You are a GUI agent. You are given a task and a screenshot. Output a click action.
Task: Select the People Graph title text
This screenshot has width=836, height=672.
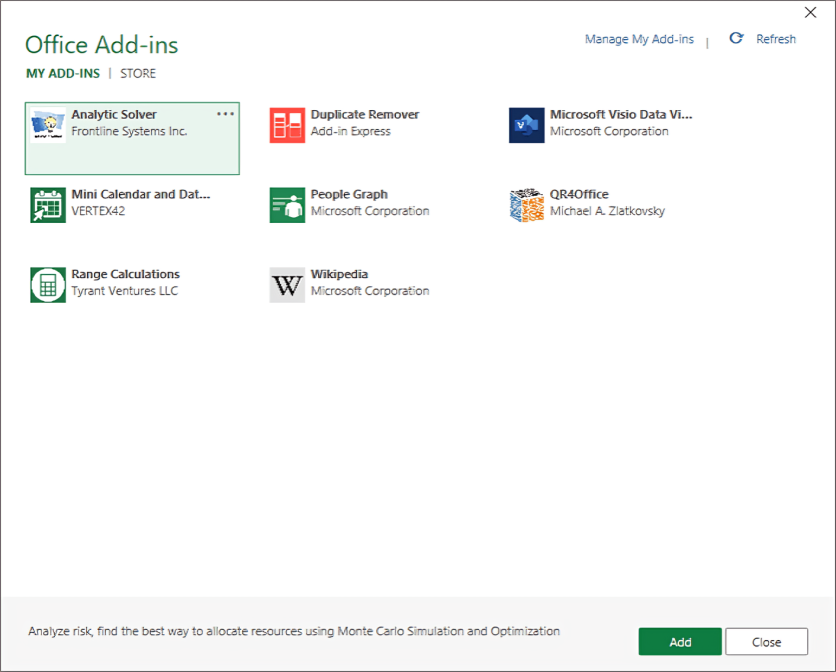(x=349, y=194)
